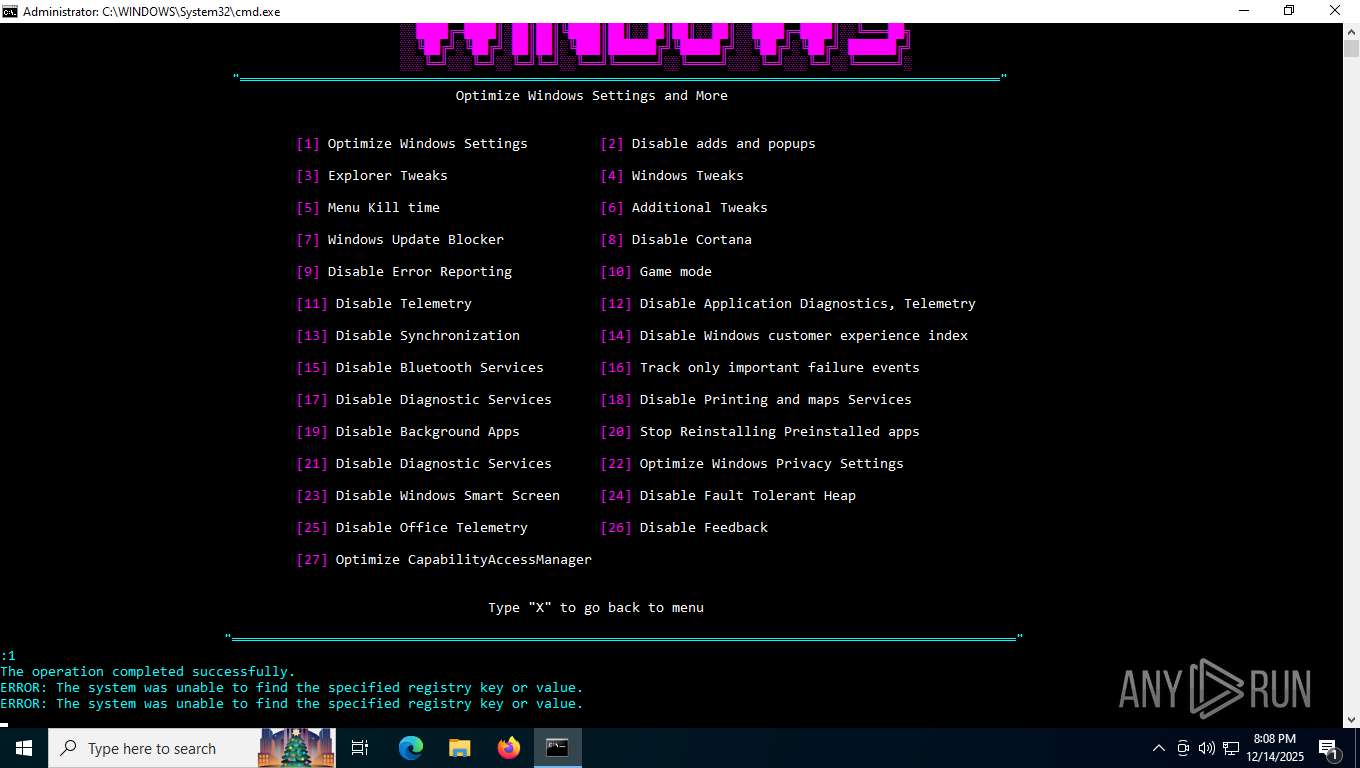Screen dimensions: 1360x768
Task: Open the volume control in the tray
Action: pos(1207,748)
